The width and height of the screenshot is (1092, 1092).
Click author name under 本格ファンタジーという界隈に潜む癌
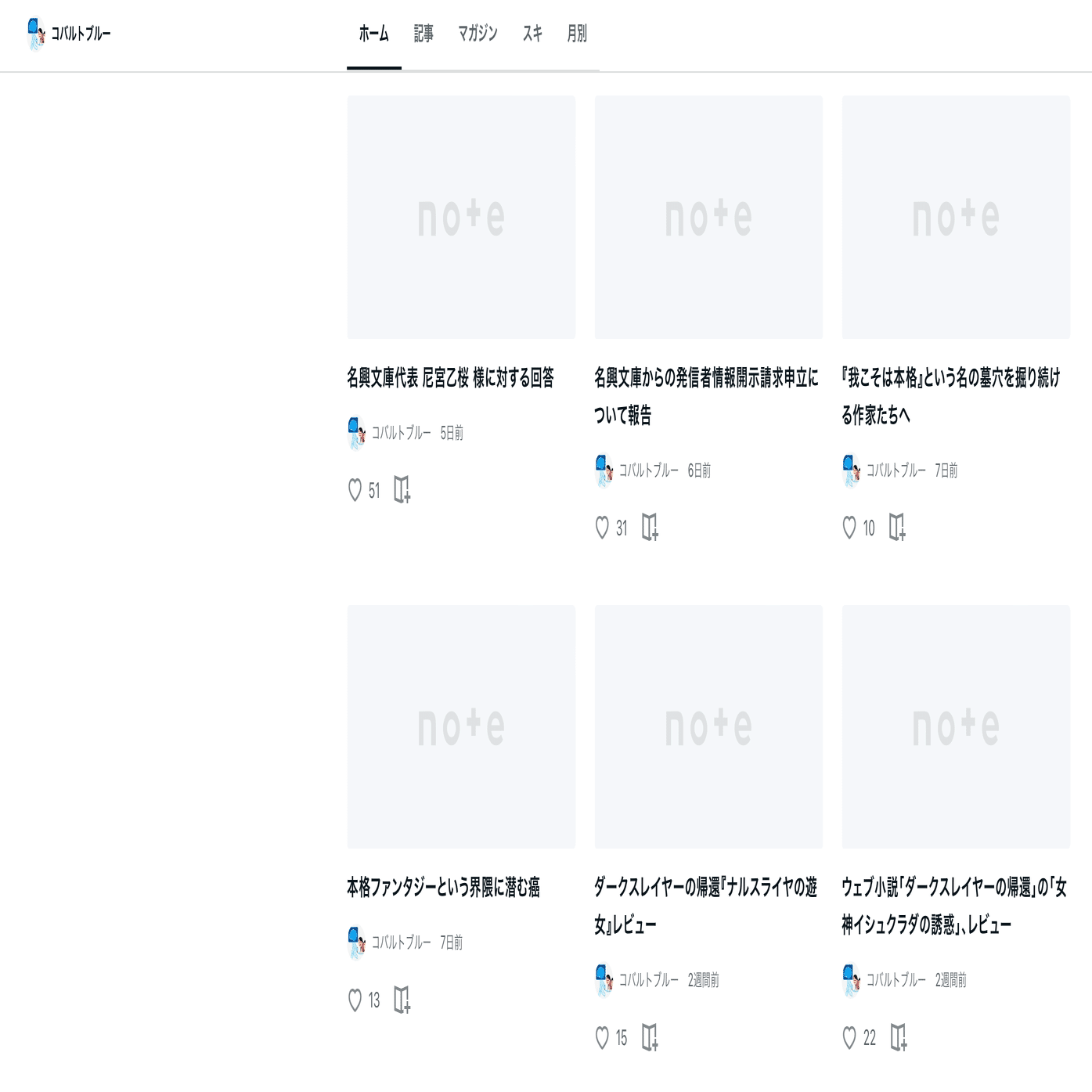pos(401,942)
